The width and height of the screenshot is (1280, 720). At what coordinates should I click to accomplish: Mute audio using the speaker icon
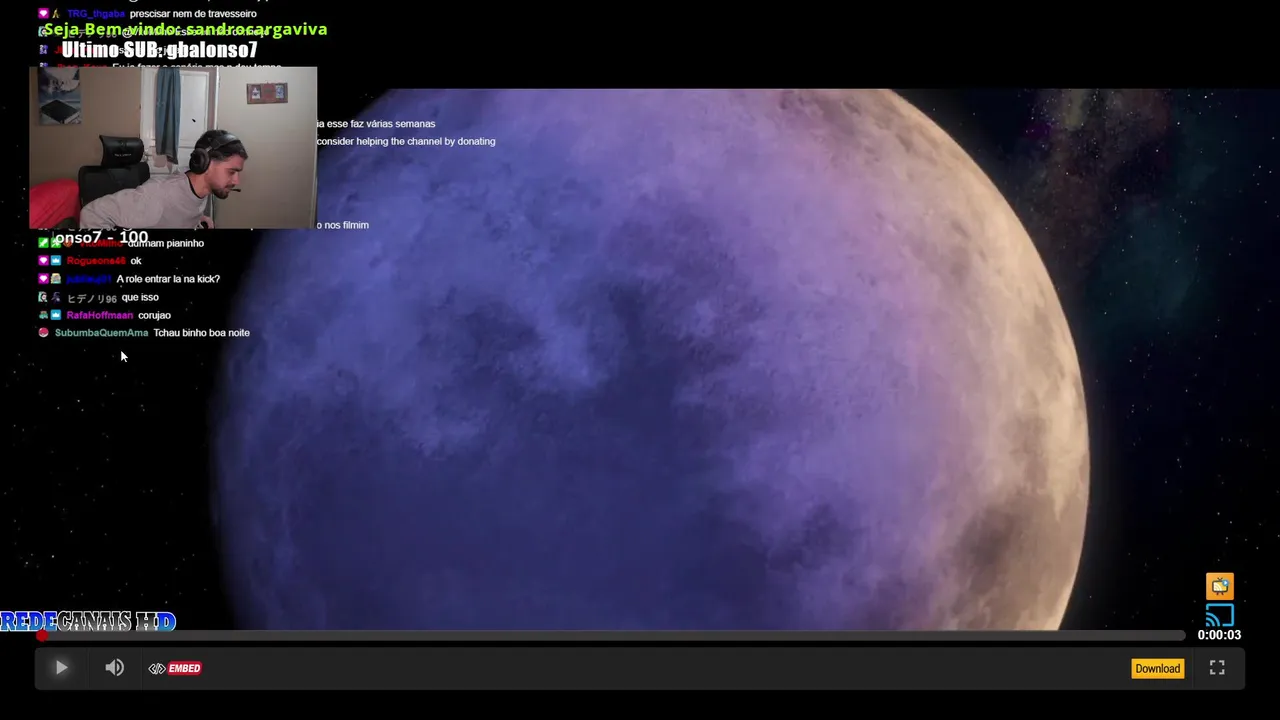(x=115, y=668)
